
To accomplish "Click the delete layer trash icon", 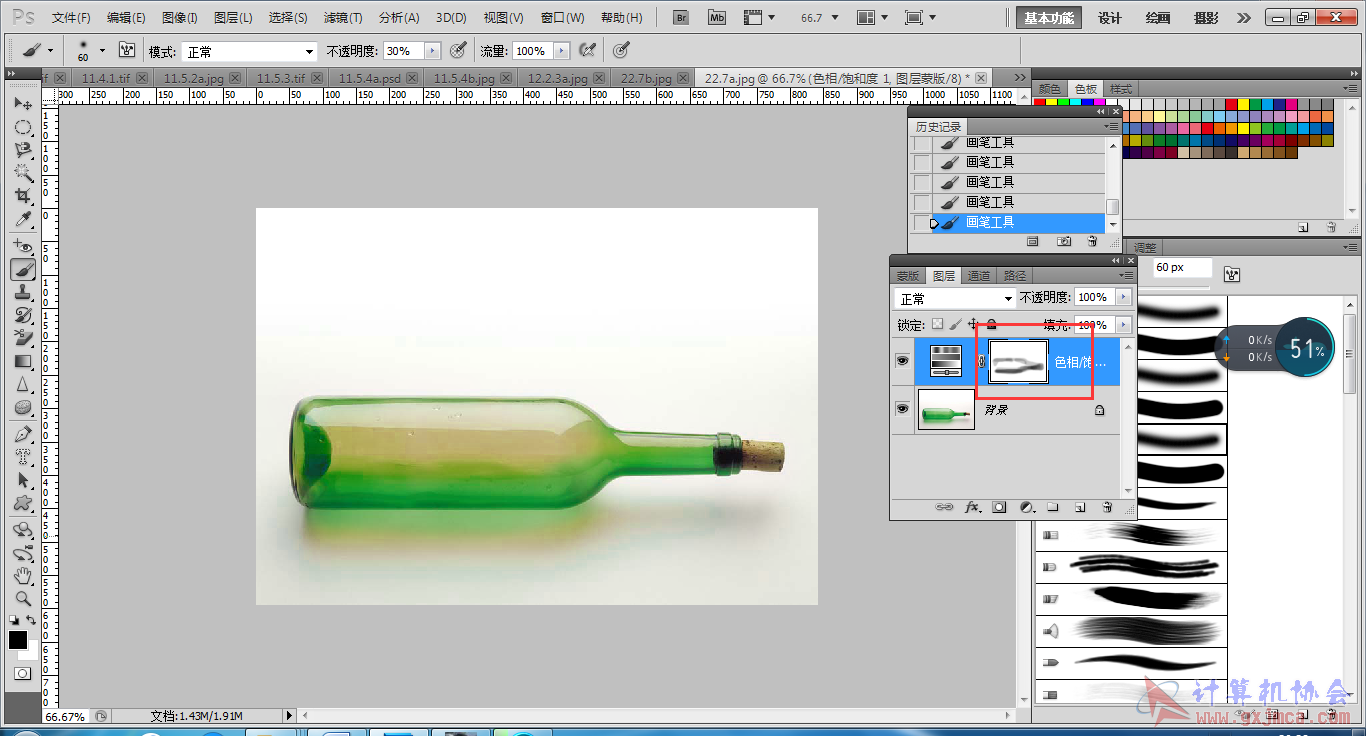I will 1107,507.
